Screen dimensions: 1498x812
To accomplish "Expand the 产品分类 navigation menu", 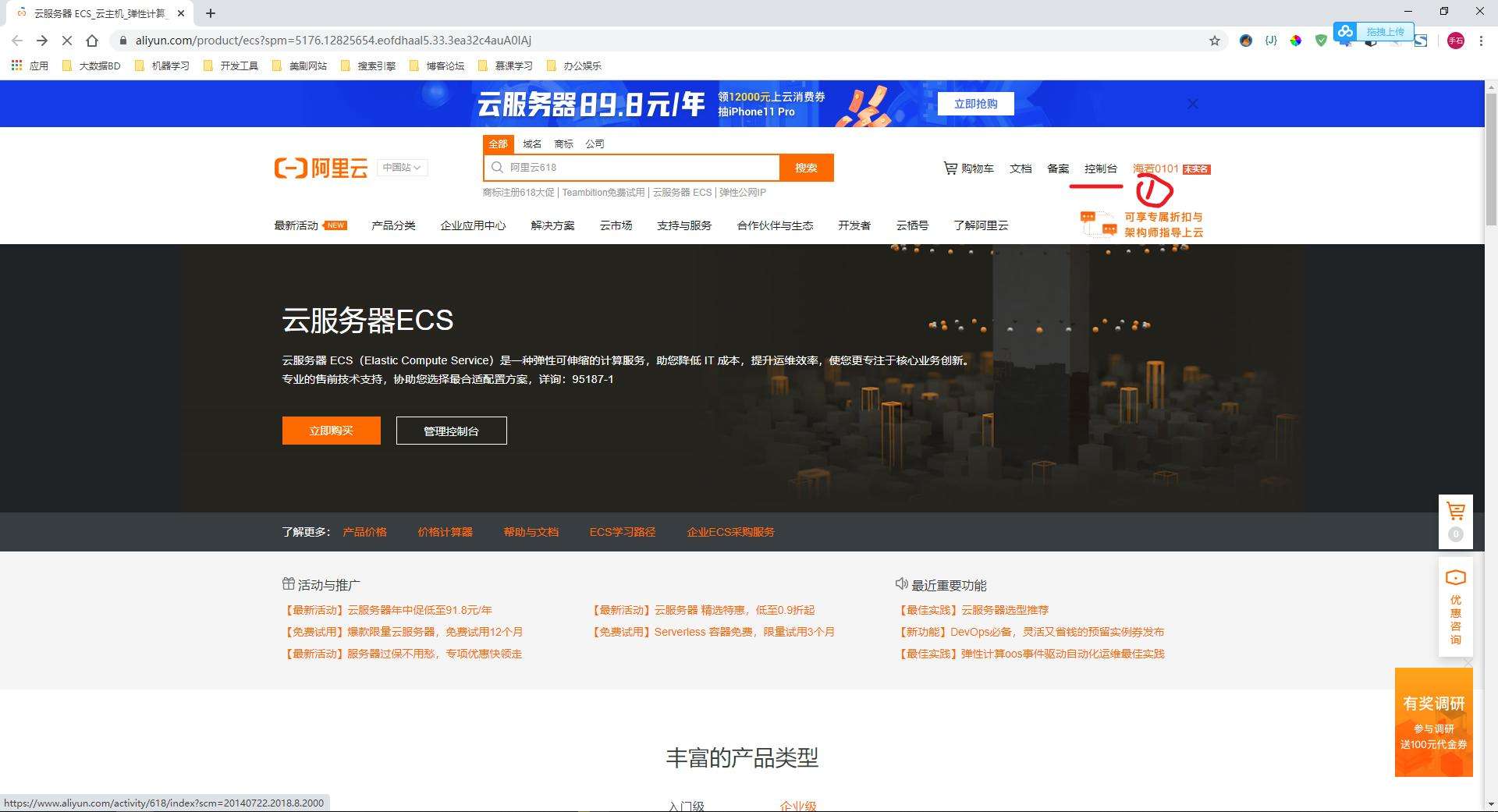I will (x=393, y=225).
